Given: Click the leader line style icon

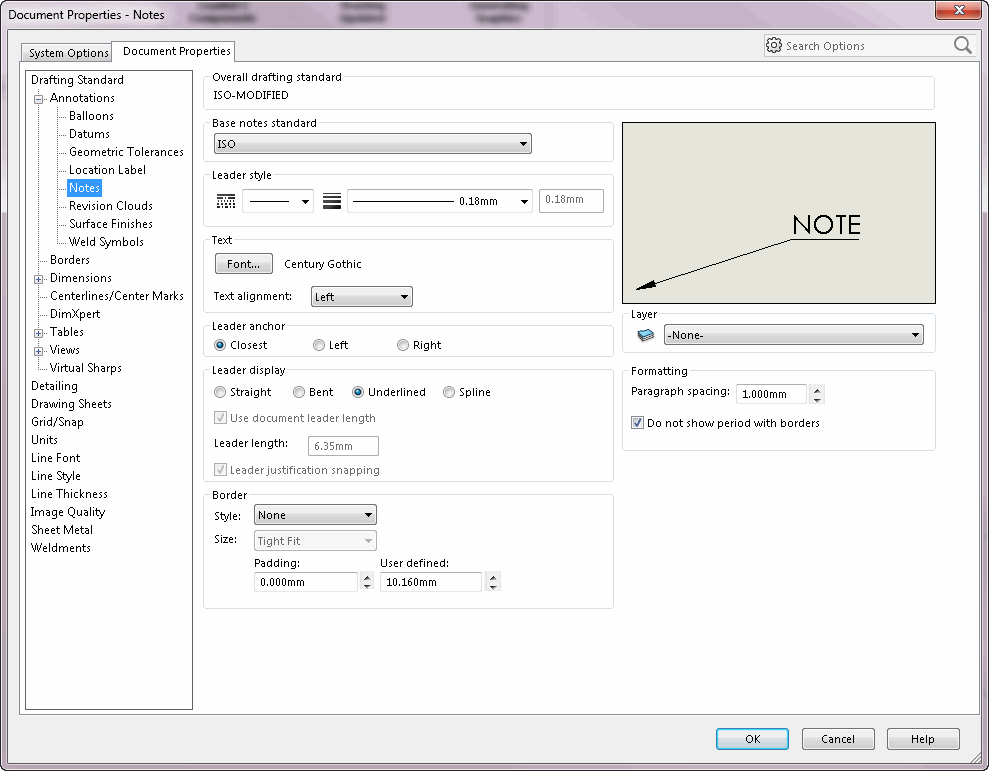Looking at the screenshot, I should pyautogui.click(x=226, y=201).
